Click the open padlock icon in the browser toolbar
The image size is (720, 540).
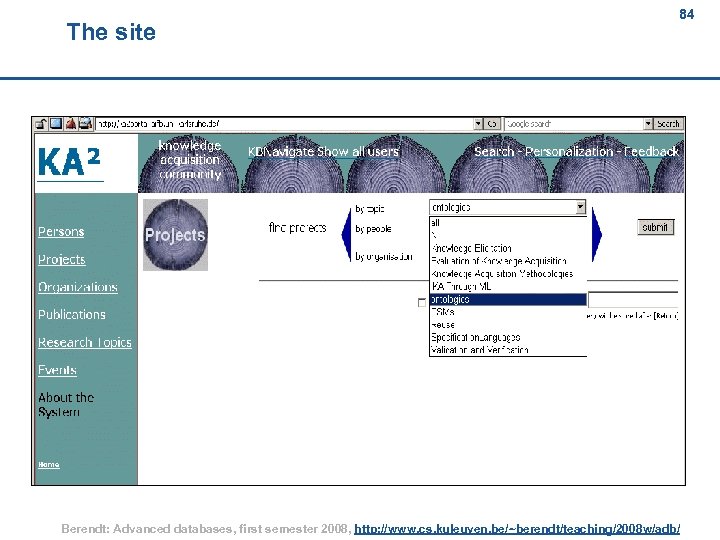[x=41, y=124]
